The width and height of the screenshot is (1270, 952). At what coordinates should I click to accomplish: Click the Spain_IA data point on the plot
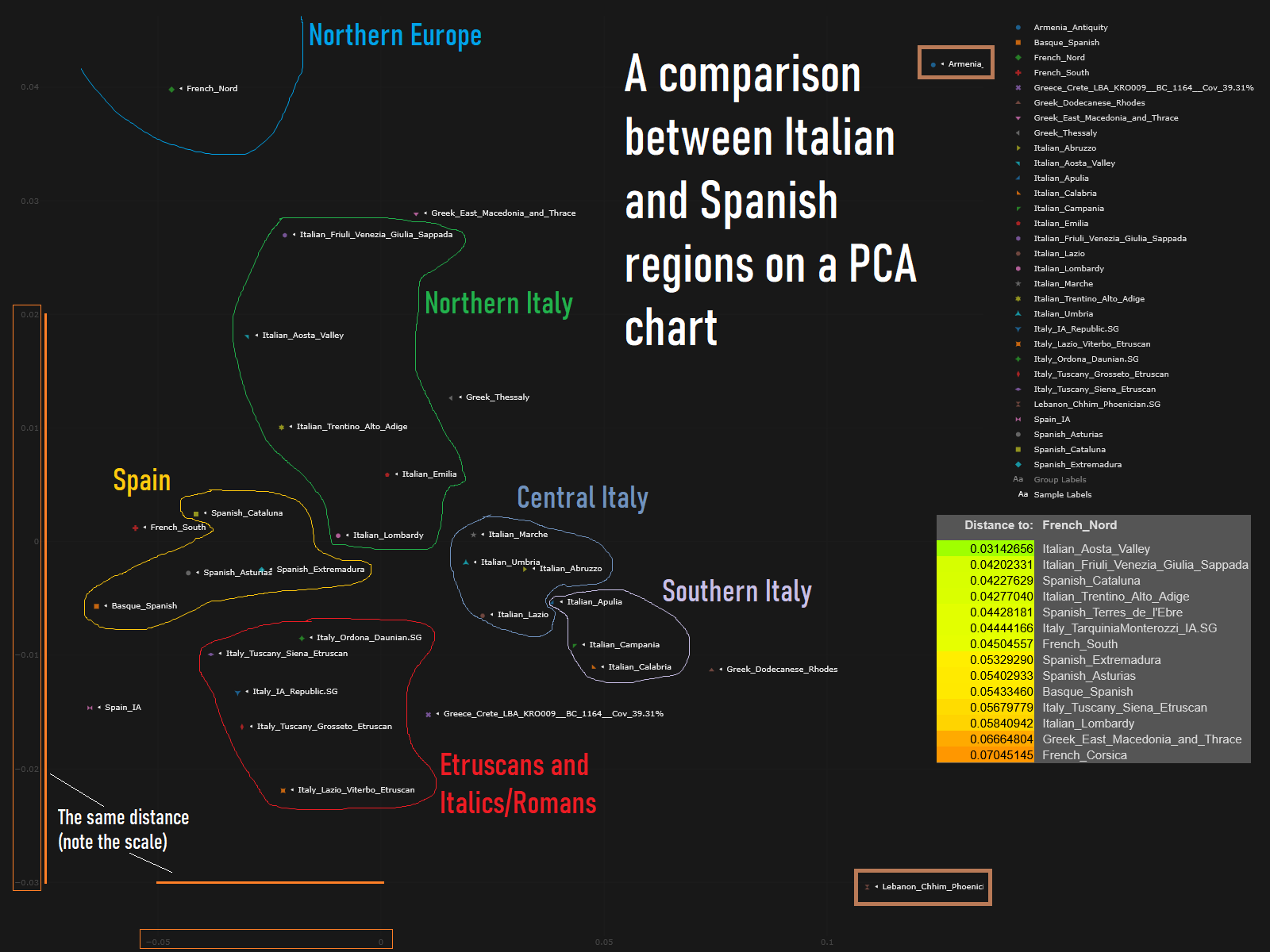pos(90,708)
